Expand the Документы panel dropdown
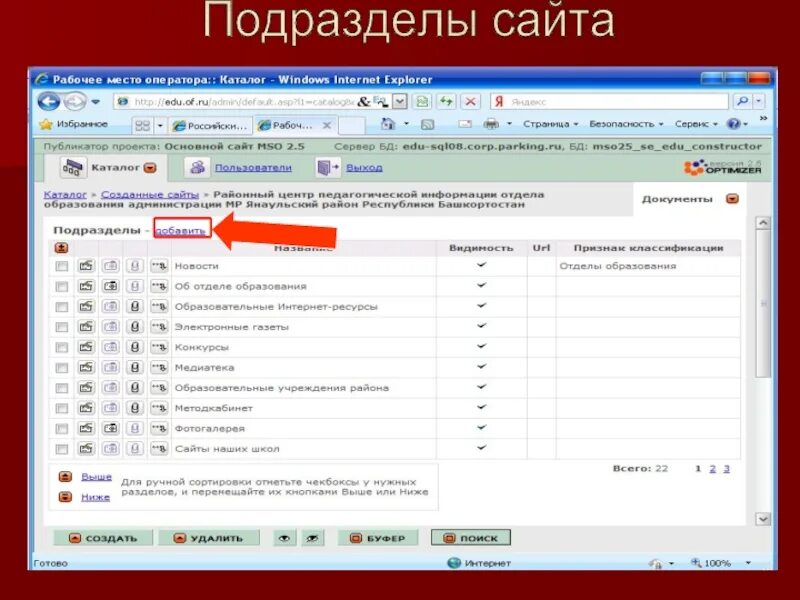The width and height of the screenshot is (800, 600). point(732,199)
